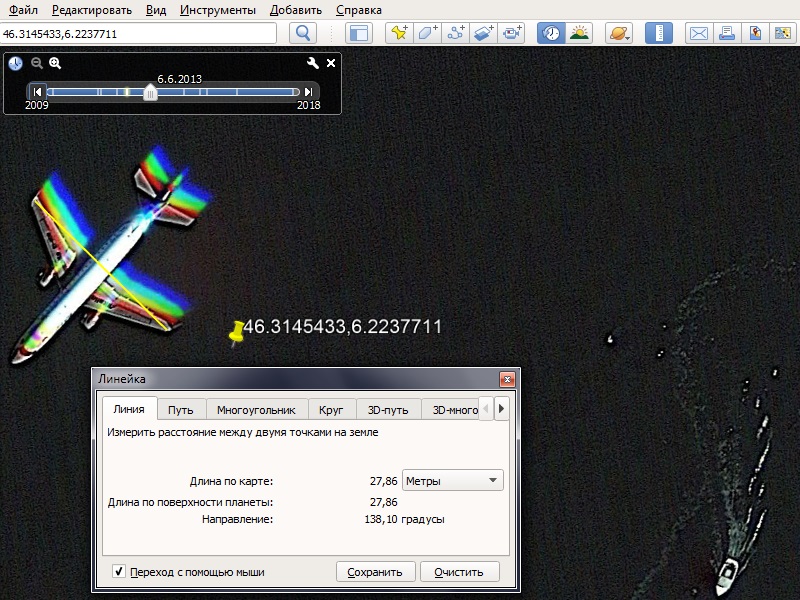
Task: Open the Добавить menu
Action: 296,10
